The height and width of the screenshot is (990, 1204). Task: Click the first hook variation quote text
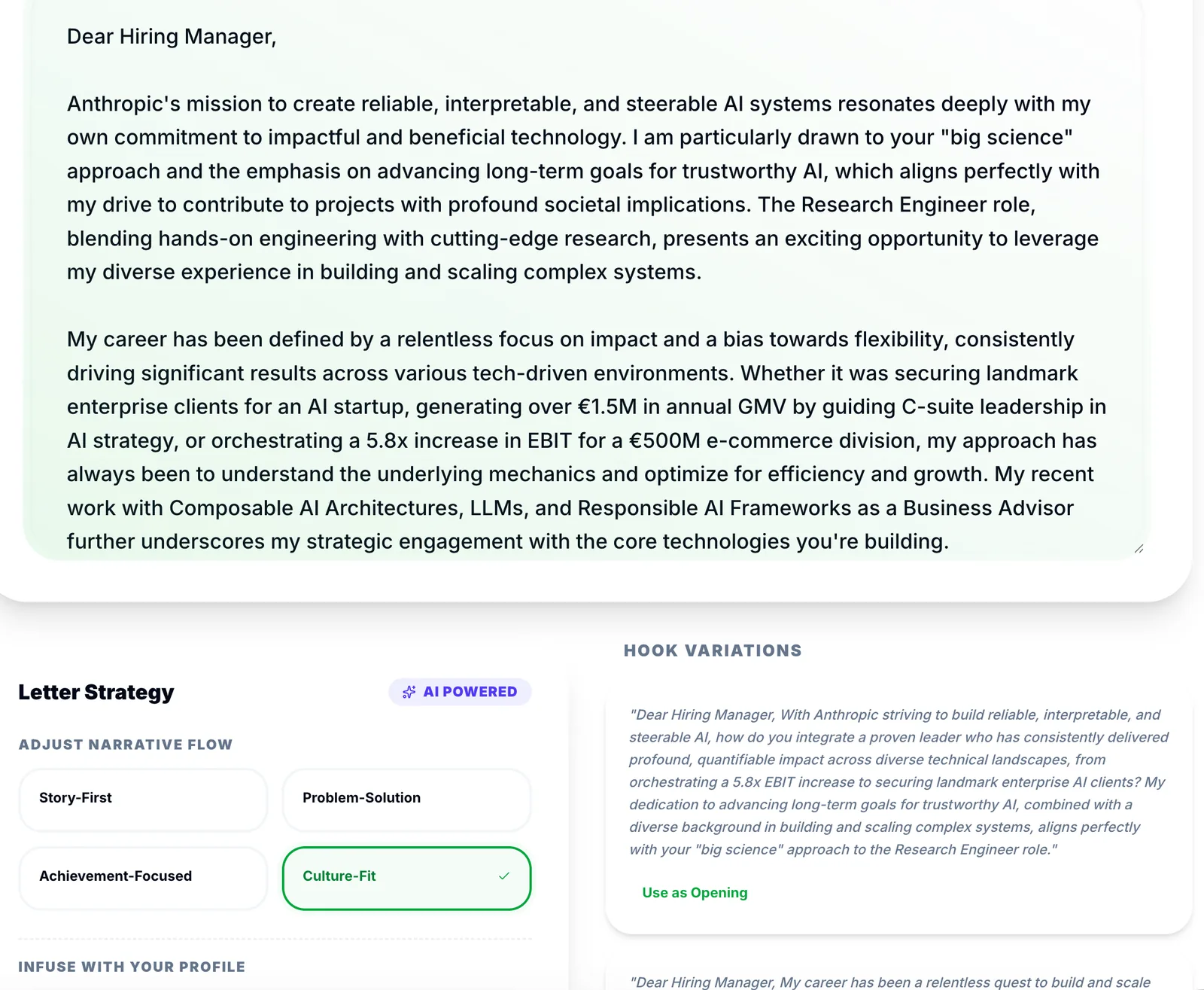pos(898,781)
